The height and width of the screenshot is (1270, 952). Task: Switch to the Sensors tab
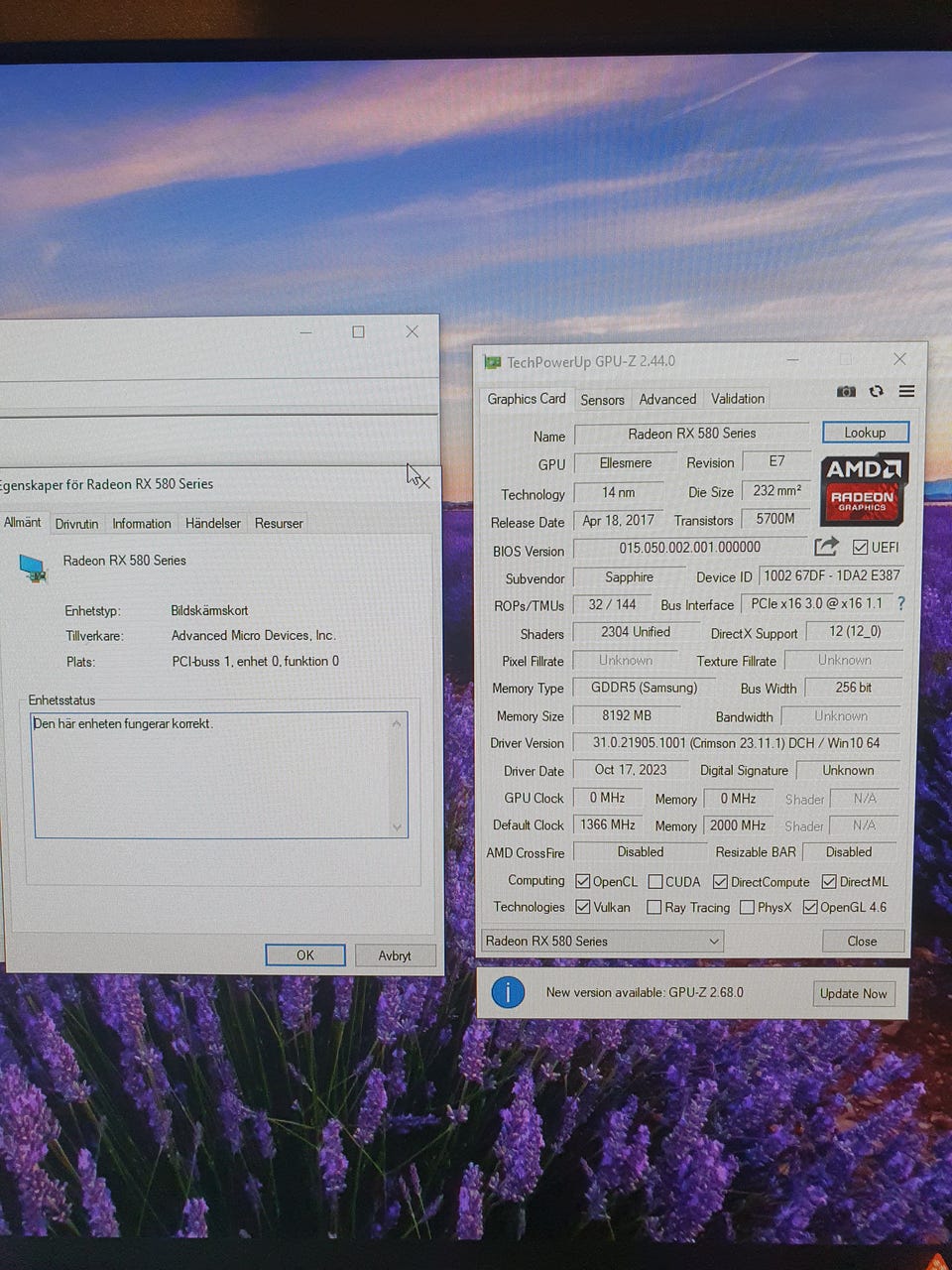(602, 400)
